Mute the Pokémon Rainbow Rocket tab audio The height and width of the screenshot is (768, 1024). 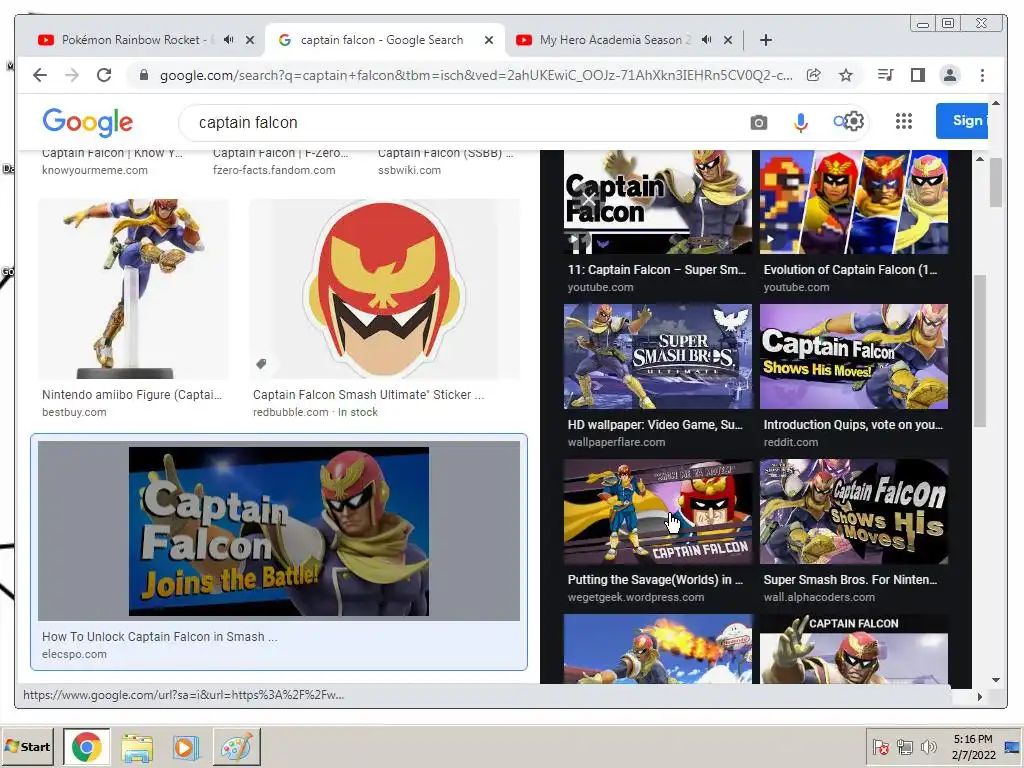[x=228, y=40]
